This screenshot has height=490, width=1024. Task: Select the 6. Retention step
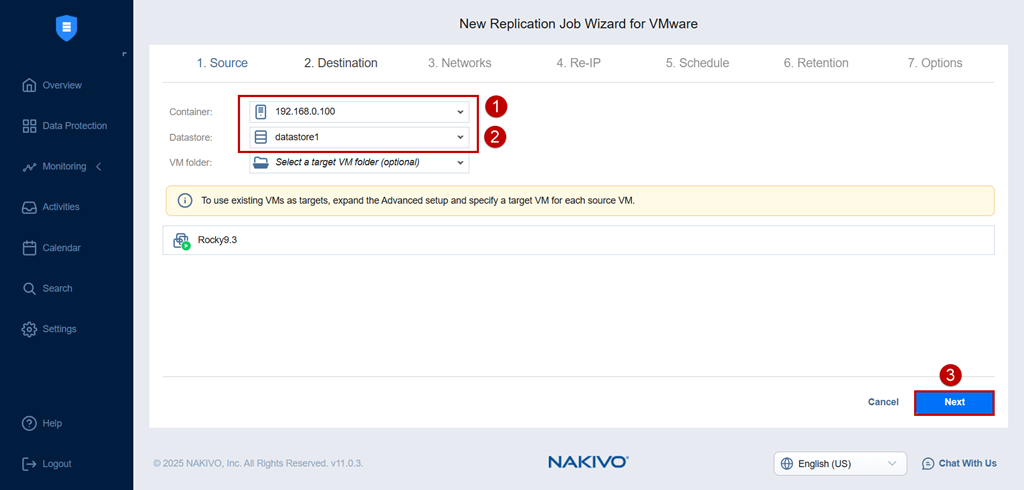[x=816, y=63]
